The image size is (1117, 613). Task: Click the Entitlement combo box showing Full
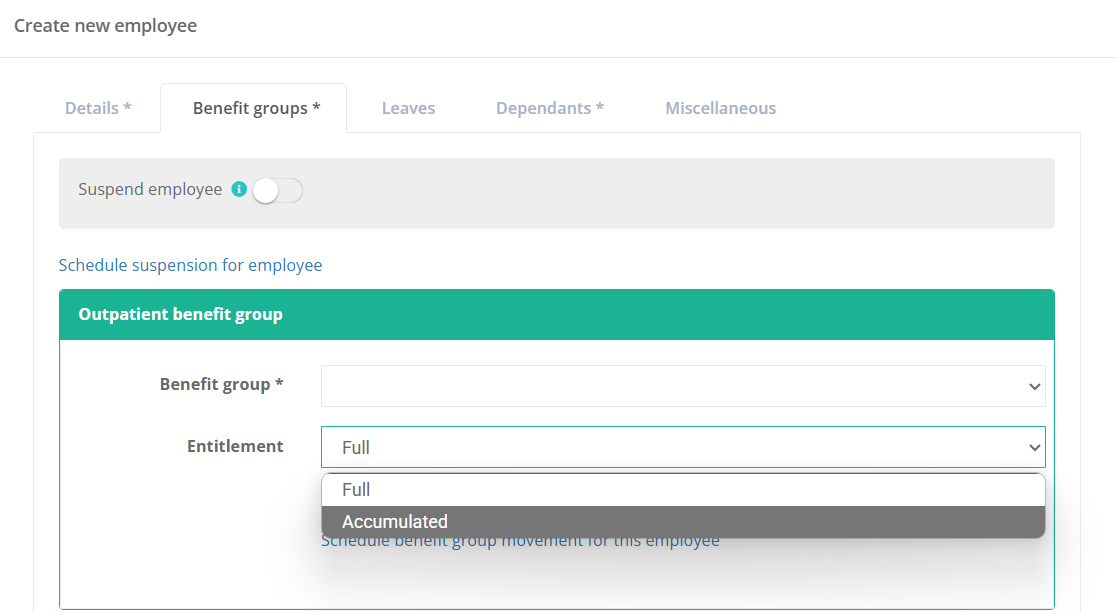[x=670, y=447]
